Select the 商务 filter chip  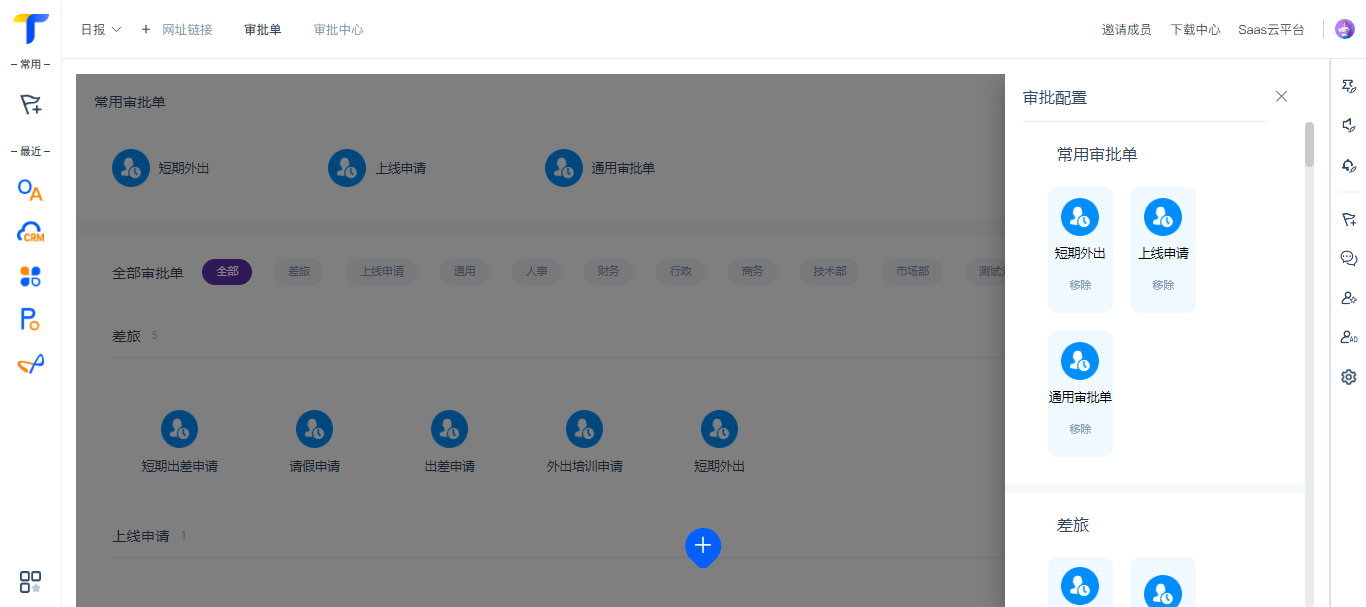pos(753,272)
